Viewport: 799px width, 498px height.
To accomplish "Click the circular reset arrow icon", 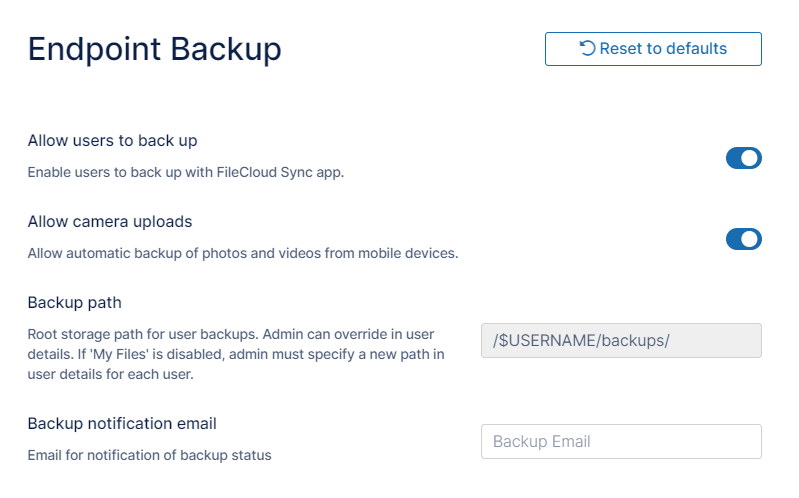I will tap(588, 48).
